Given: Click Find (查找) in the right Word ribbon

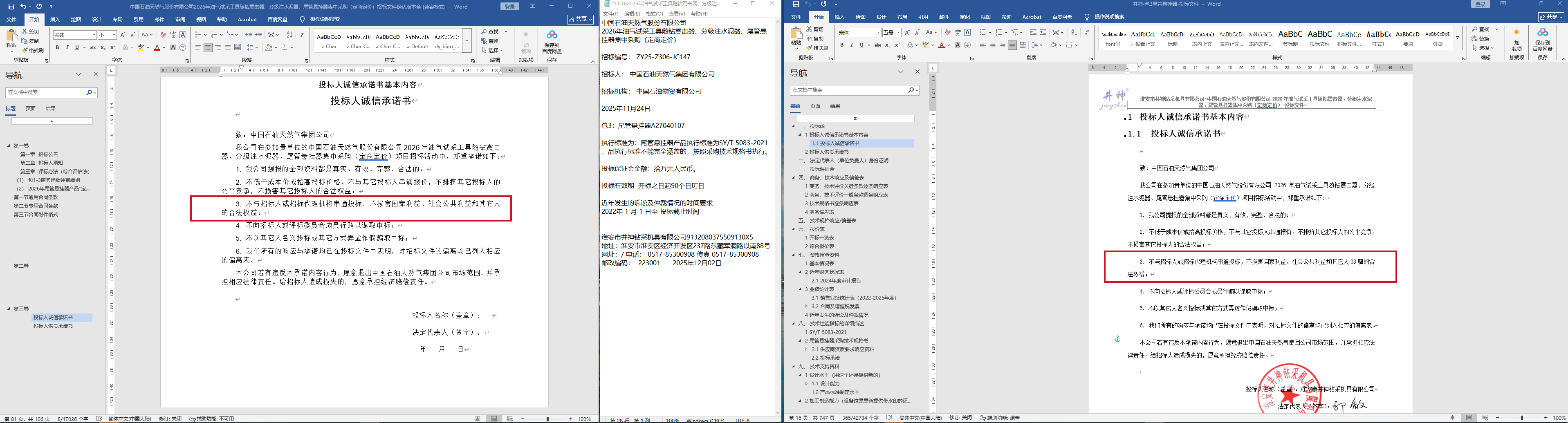Looking at the screenshot, I should [1481, 29].
